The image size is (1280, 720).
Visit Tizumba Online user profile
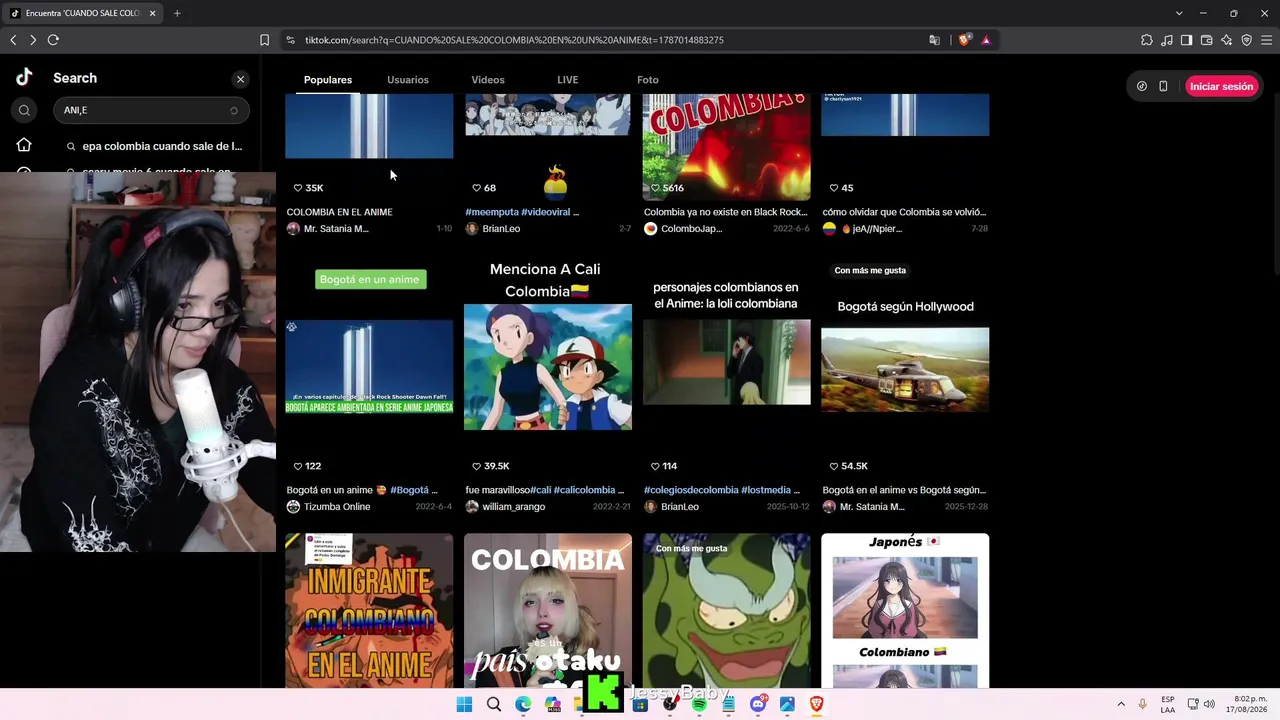(x=336, y=507)
